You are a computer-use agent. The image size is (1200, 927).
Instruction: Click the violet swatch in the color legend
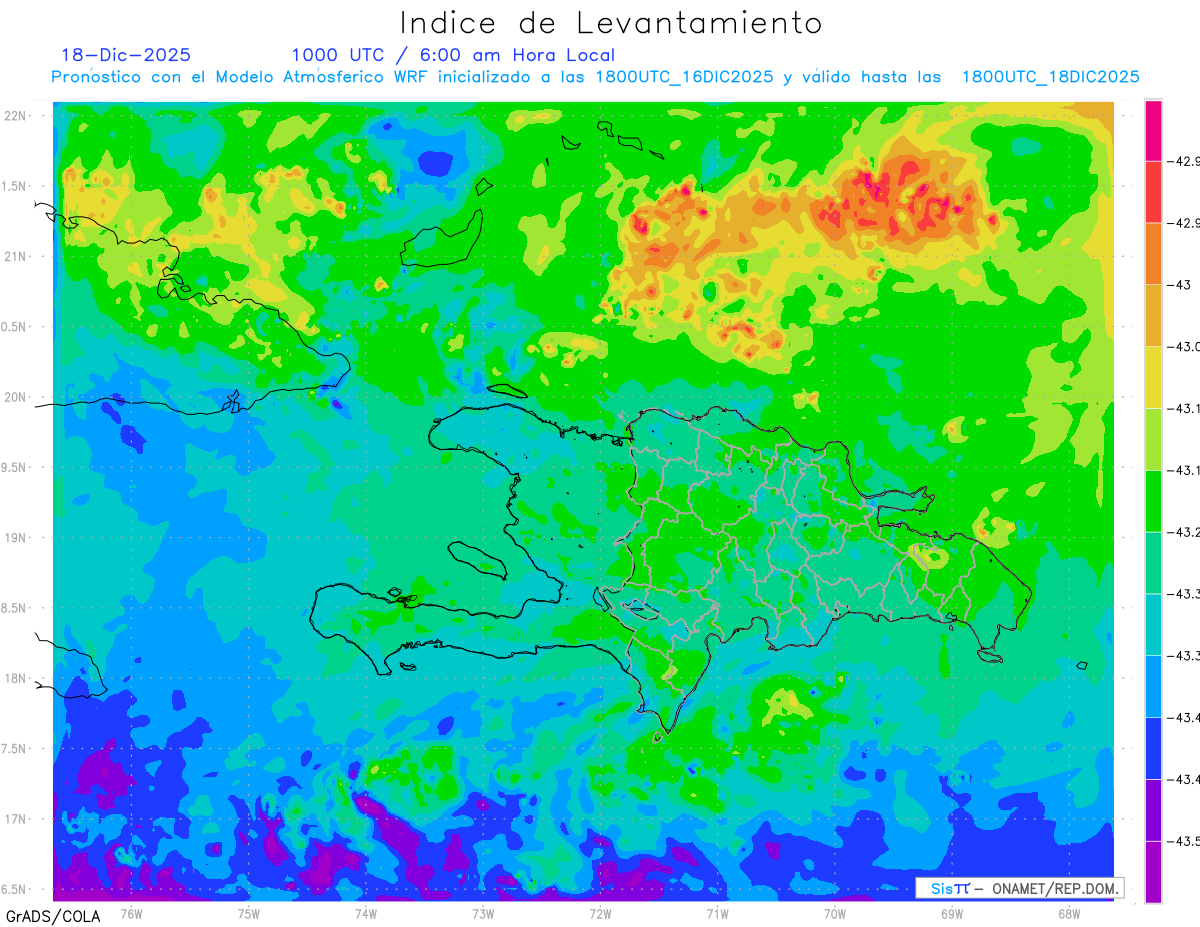1153,811
